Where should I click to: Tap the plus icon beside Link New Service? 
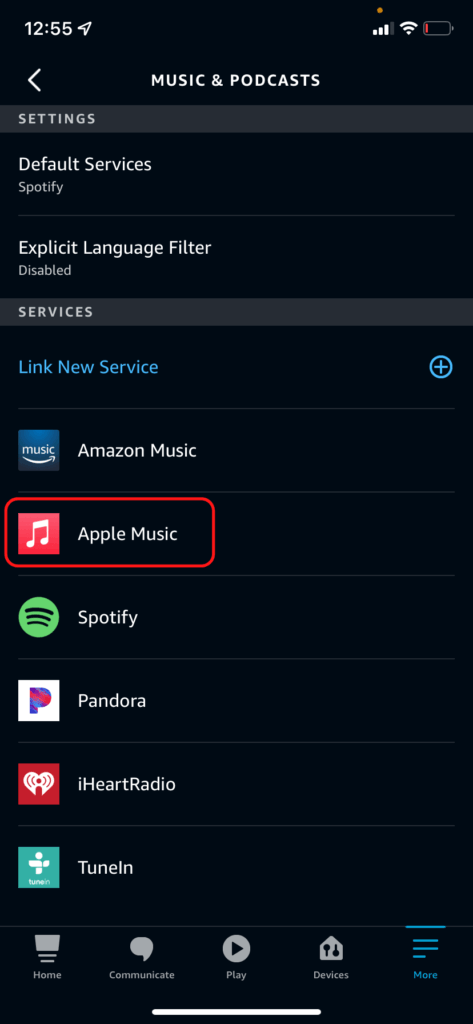(x=441, y=367)
